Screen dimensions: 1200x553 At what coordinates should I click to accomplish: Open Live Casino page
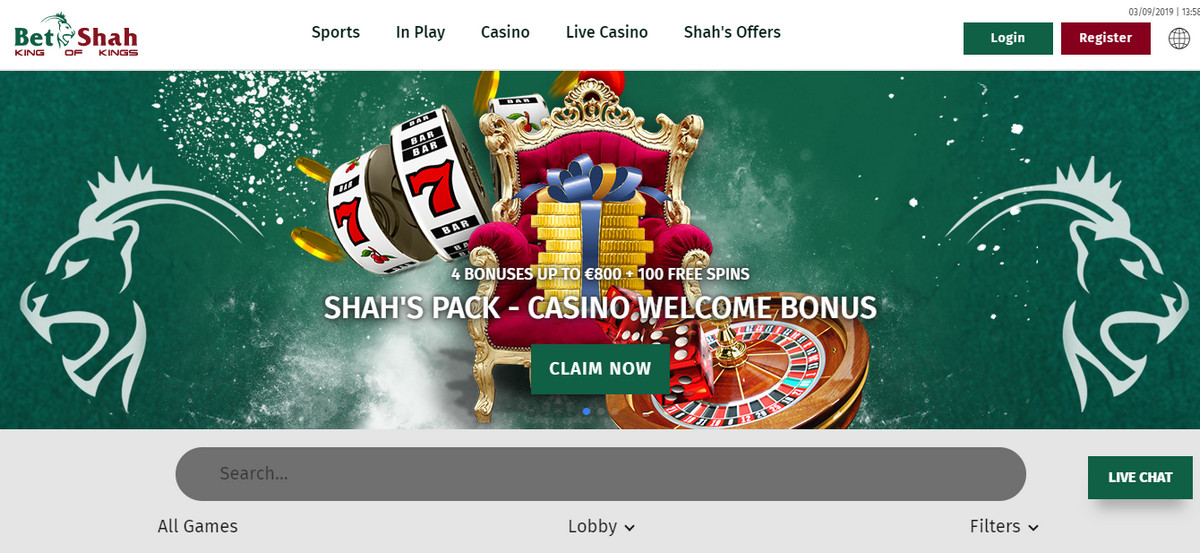(607, 32)
